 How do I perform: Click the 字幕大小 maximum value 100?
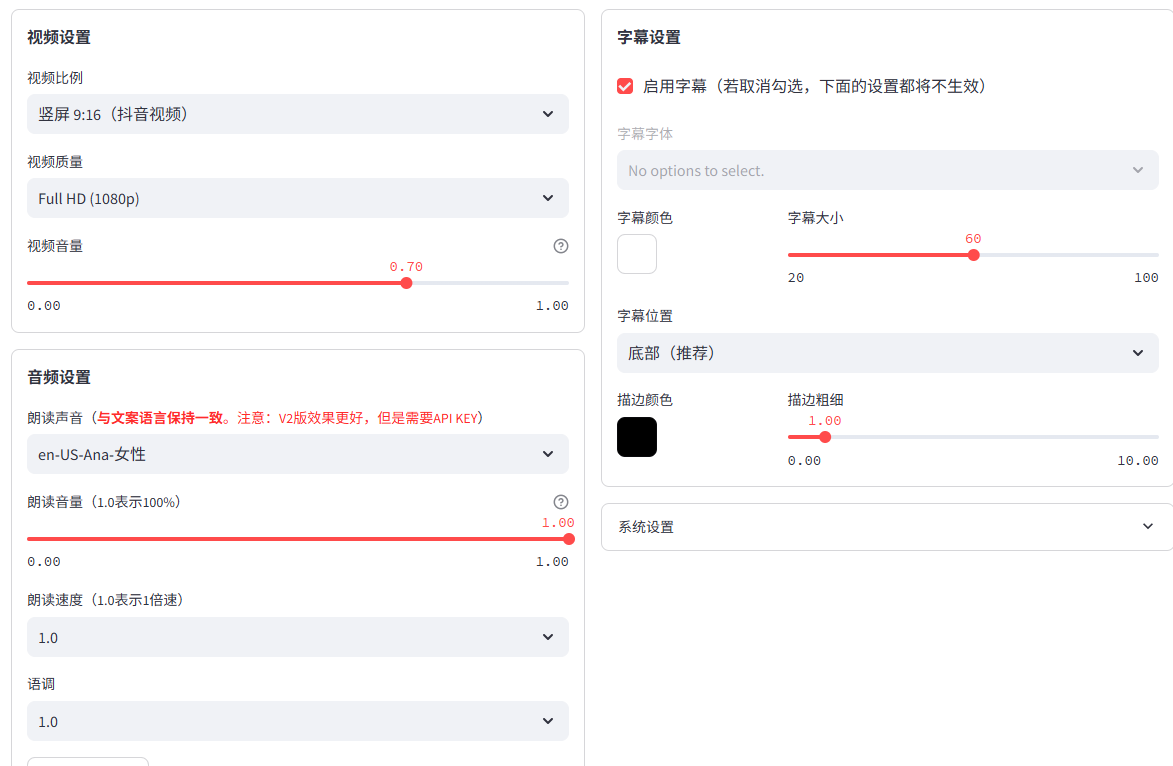(x=1146, y=278)
